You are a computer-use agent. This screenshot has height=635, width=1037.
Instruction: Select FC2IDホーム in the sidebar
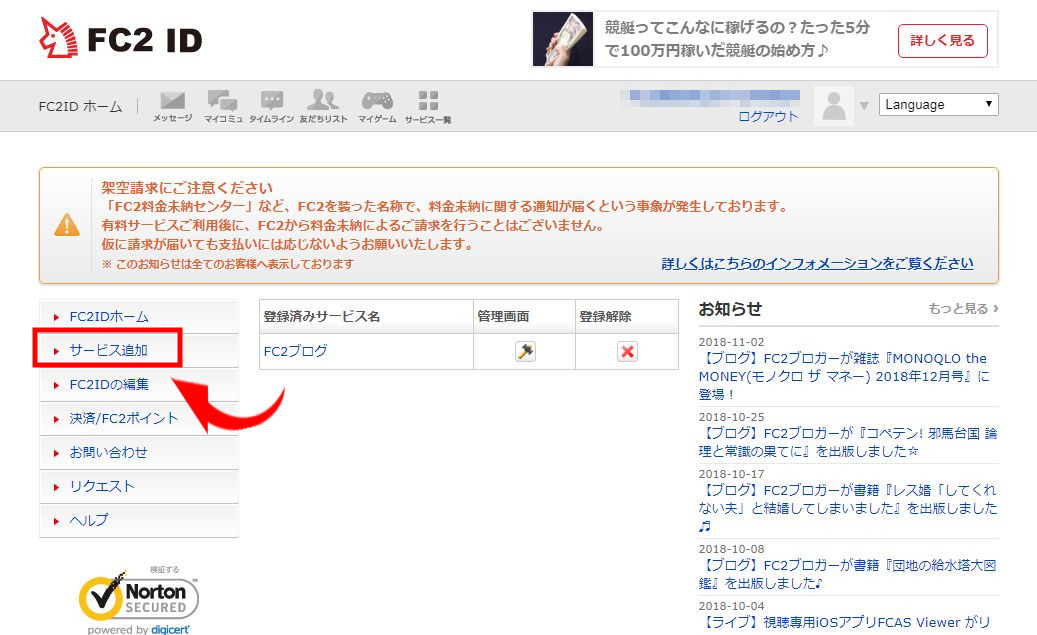(x=139, y=317)
